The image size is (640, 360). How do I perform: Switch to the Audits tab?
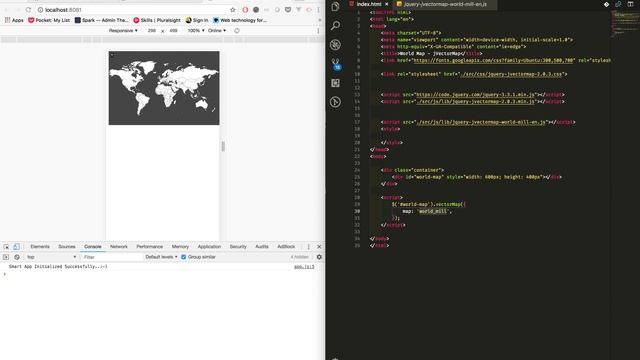coord(262,247)
